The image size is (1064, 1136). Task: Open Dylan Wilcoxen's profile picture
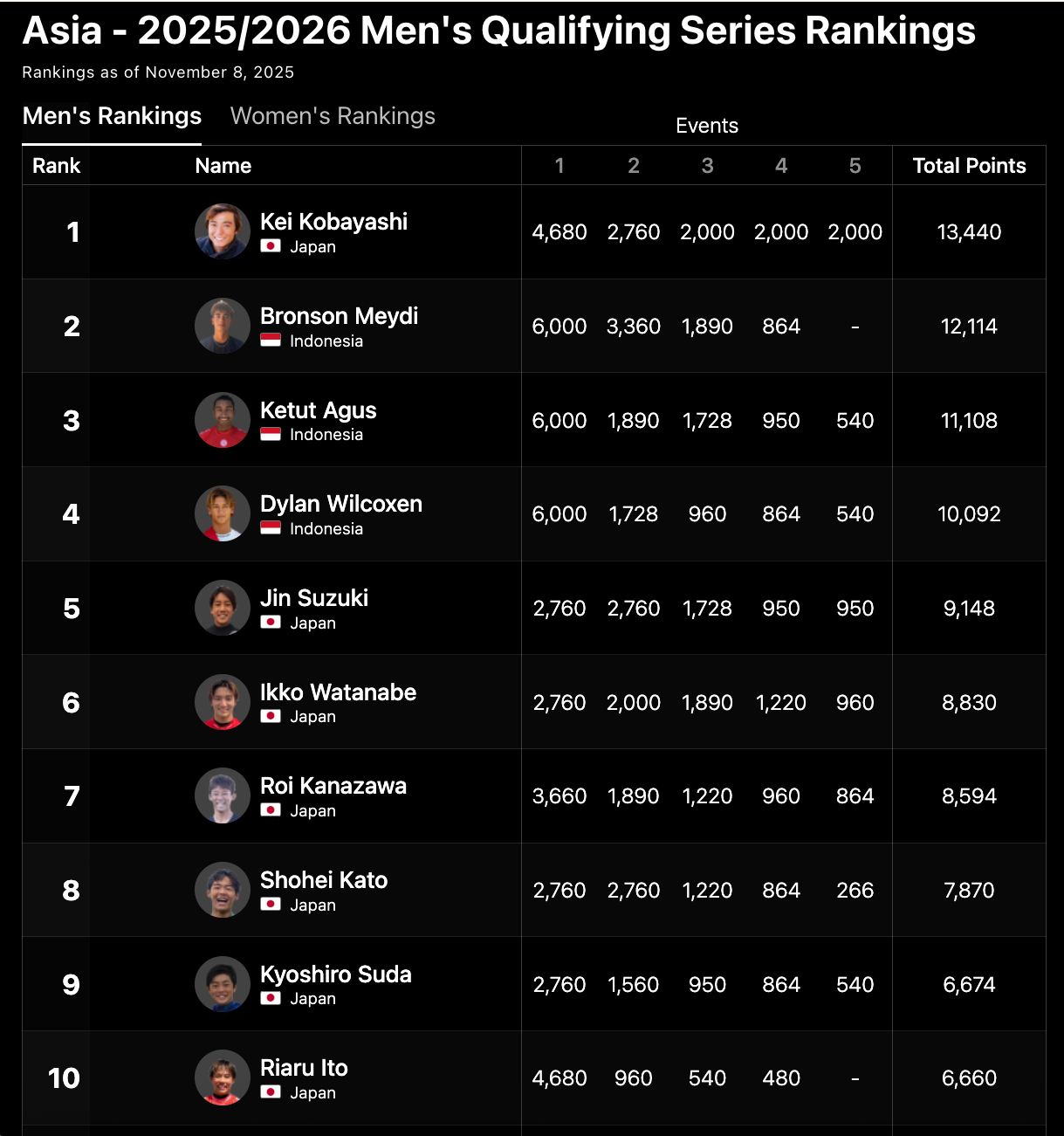pyautogui.click(x=222, y=513)
